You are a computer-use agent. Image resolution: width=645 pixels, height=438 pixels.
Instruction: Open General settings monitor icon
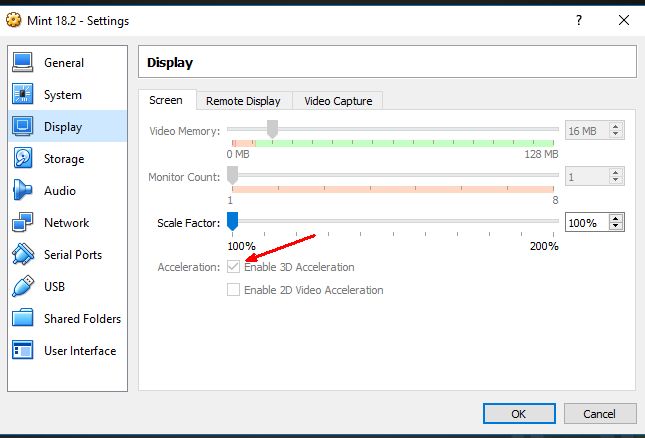click(x=23, y=63)
